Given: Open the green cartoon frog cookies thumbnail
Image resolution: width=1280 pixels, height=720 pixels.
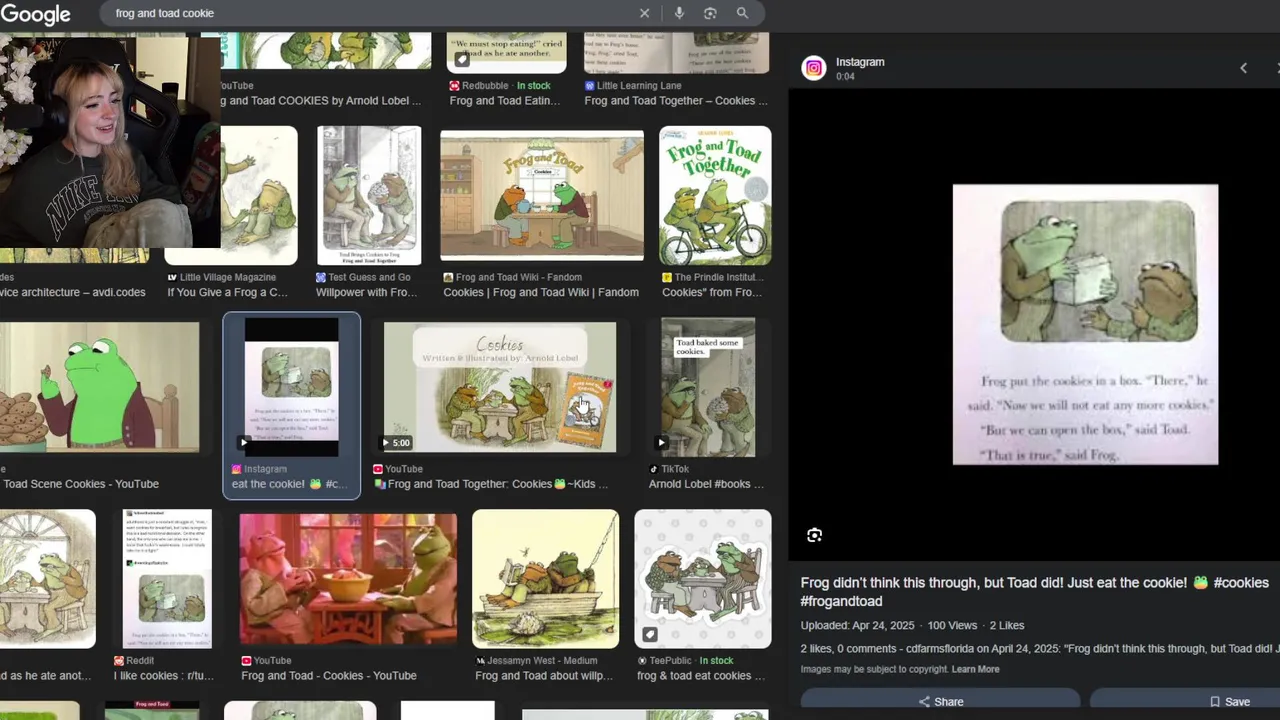Looking at the screenshot, I should (x=100, y=387).
